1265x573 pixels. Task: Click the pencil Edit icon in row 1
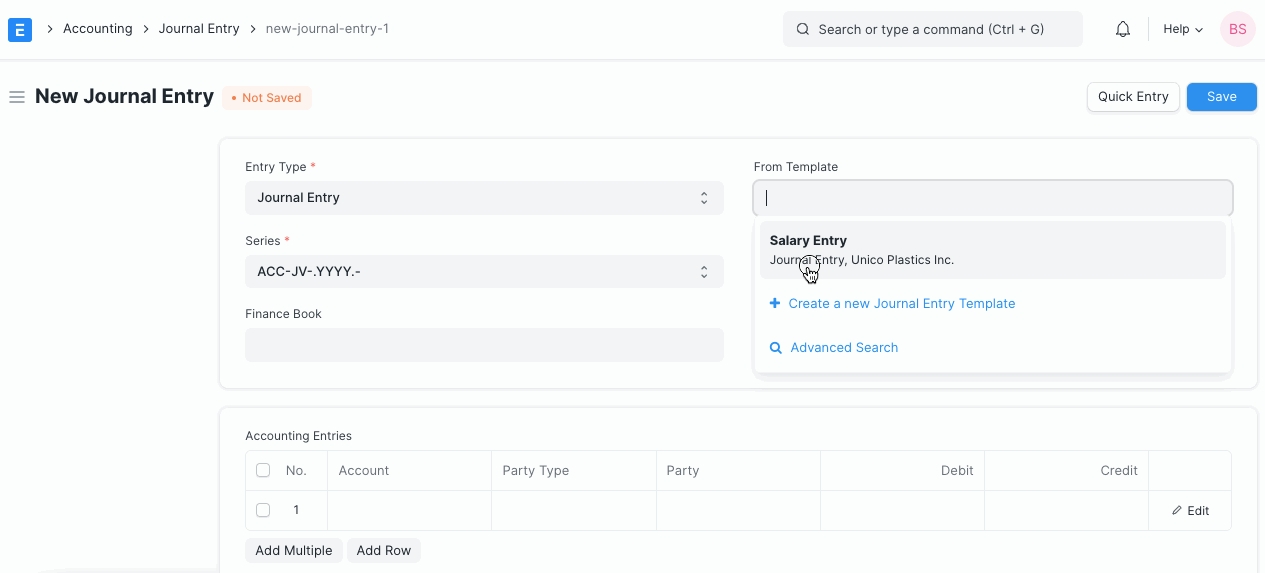(1177, 511)
